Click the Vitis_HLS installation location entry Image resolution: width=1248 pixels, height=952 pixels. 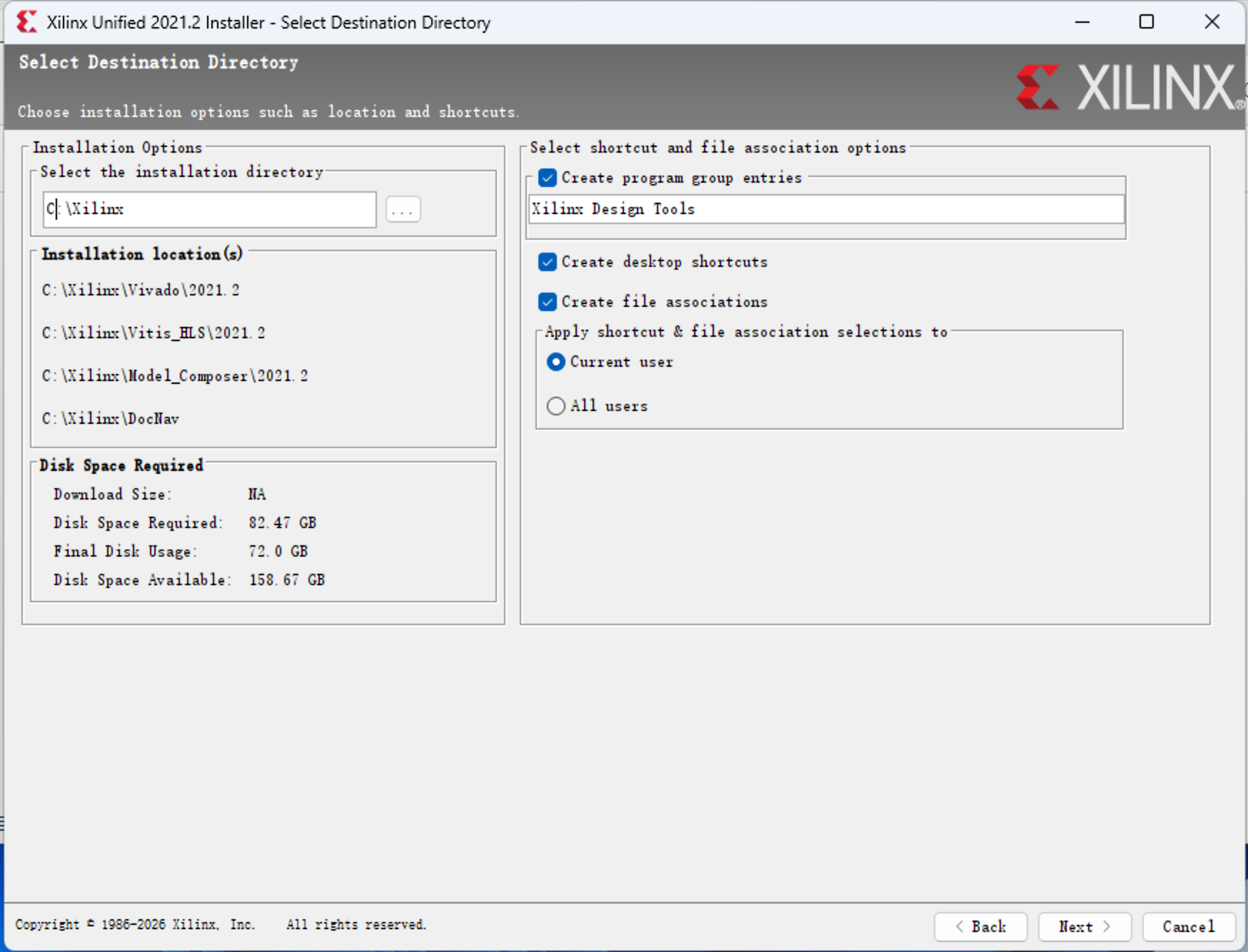(x=154, y=333)
